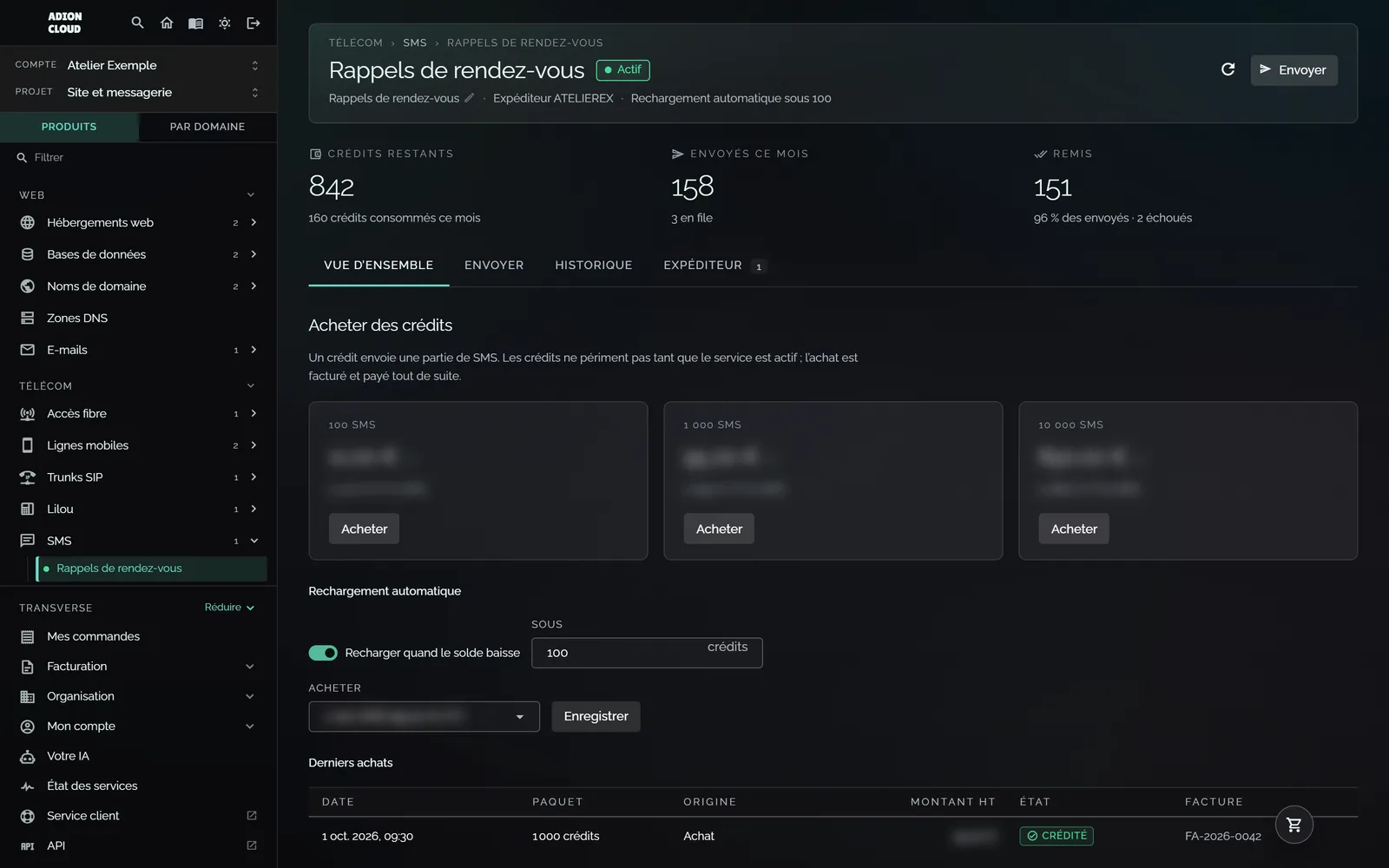Open the Acheter package dropdown
1389x868 pixels.
click(424, 717)
